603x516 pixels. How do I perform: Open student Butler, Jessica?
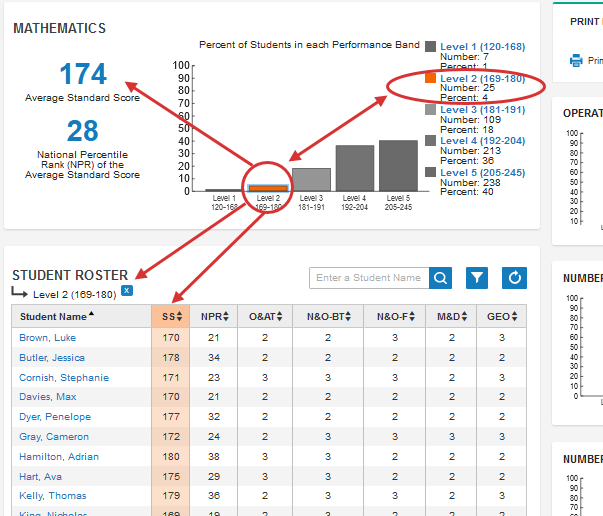click(52, 358)
